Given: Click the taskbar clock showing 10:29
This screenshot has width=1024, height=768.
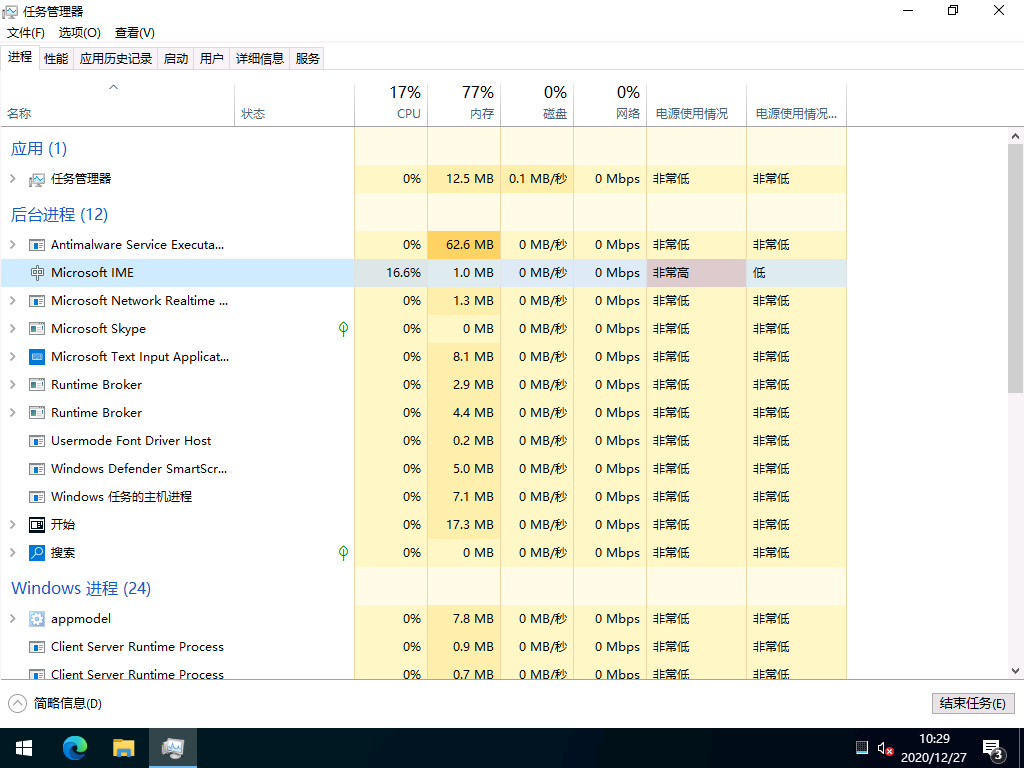Looking at the screenshot, I should pos(934,748).
